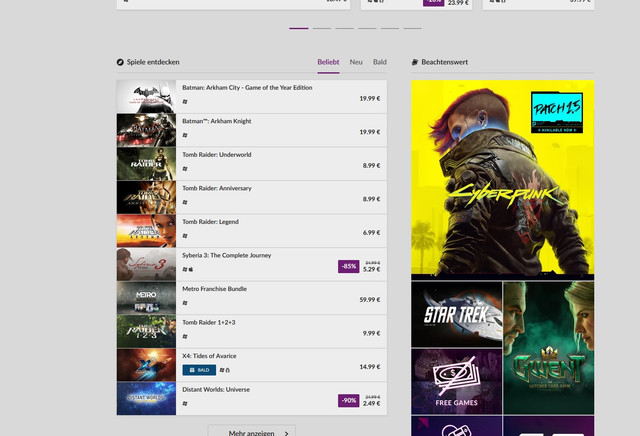Click Windows icon under Batman: Arkham City

(x=184, y=102)
